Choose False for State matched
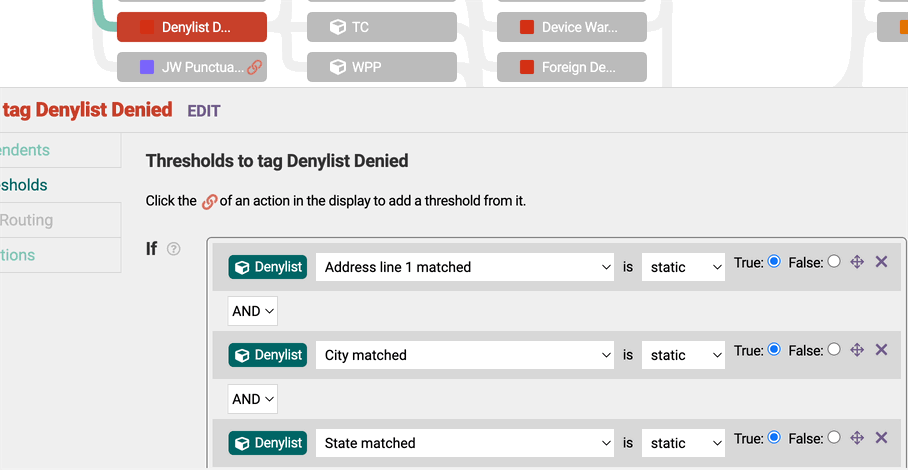This screenshot has width=908, height=470. pos(834,438)
